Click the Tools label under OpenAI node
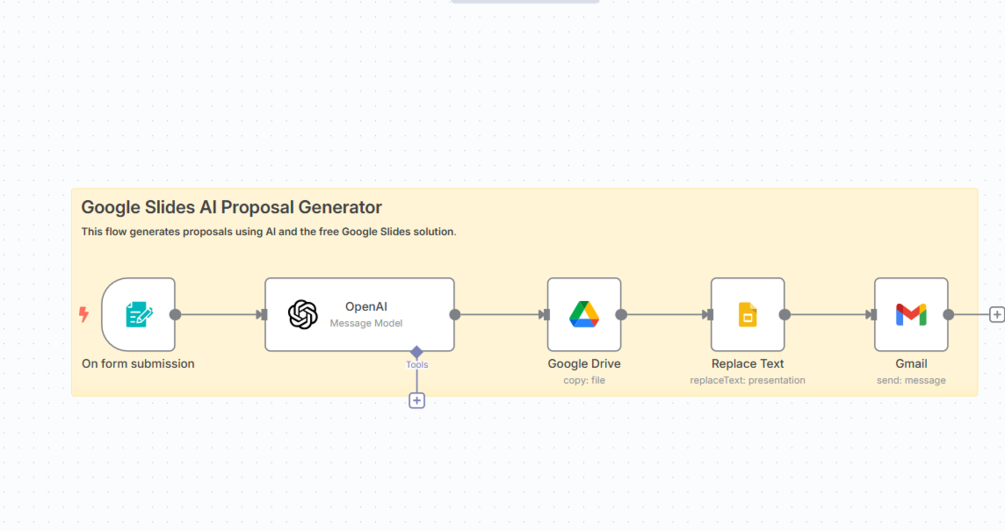This screenshot has width=1005, height=531. coord(417,365)
